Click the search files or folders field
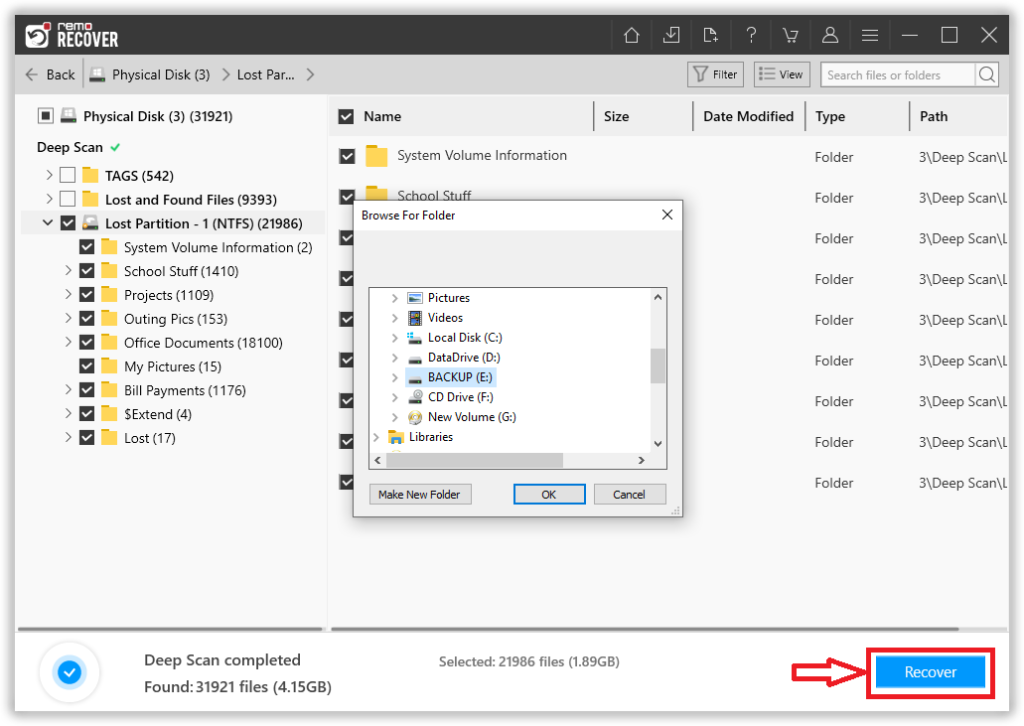 (898, 74)
